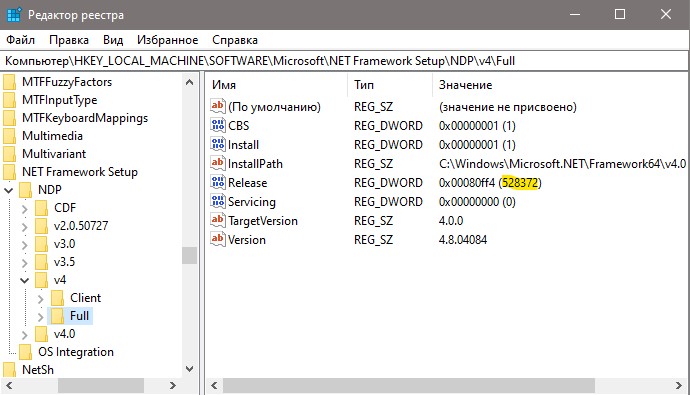The height and width of the screenshot is (395, 690).
Task: Expand the v3.5 tree node
Action: pyautogui.click(x=25, y=263)
